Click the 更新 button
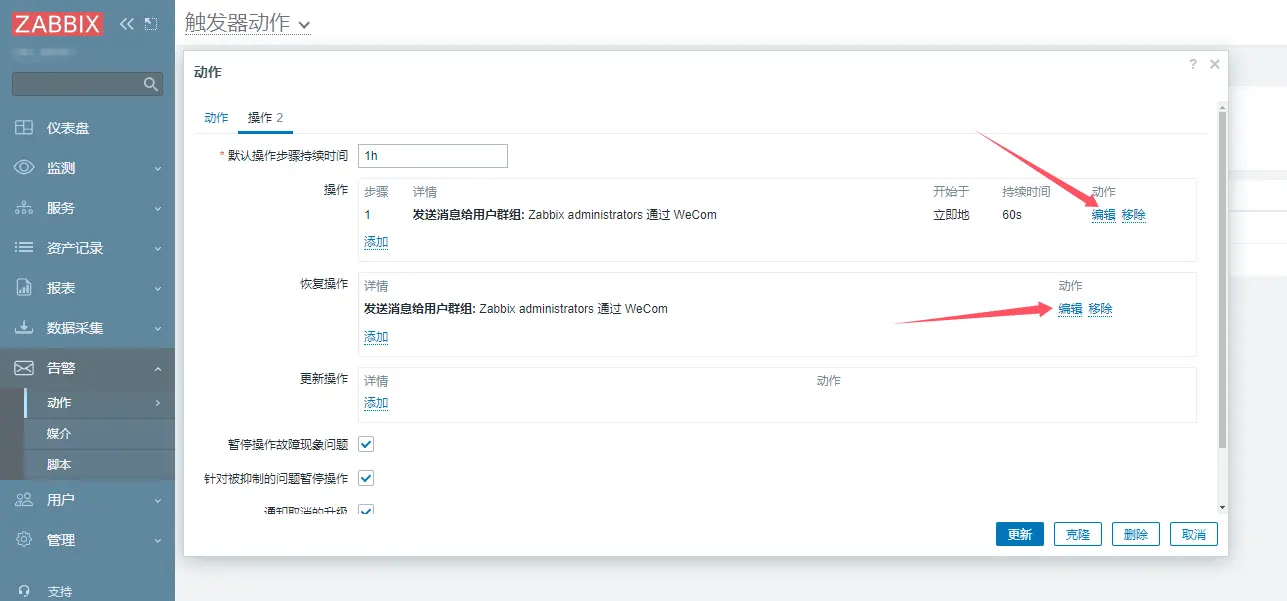1287x601 pixels. 1019,534
